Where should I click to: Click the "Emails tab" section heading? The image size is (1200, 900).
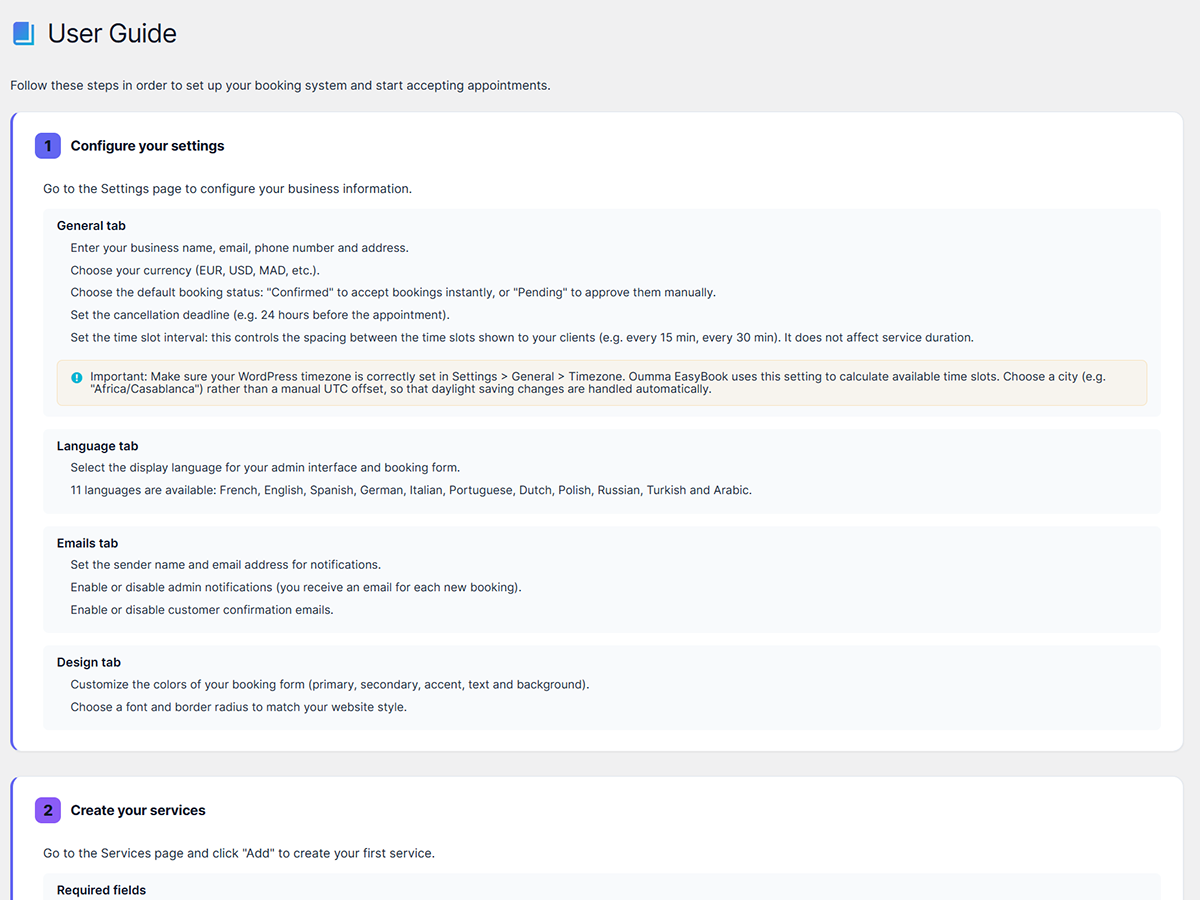[x=87, y=543]
